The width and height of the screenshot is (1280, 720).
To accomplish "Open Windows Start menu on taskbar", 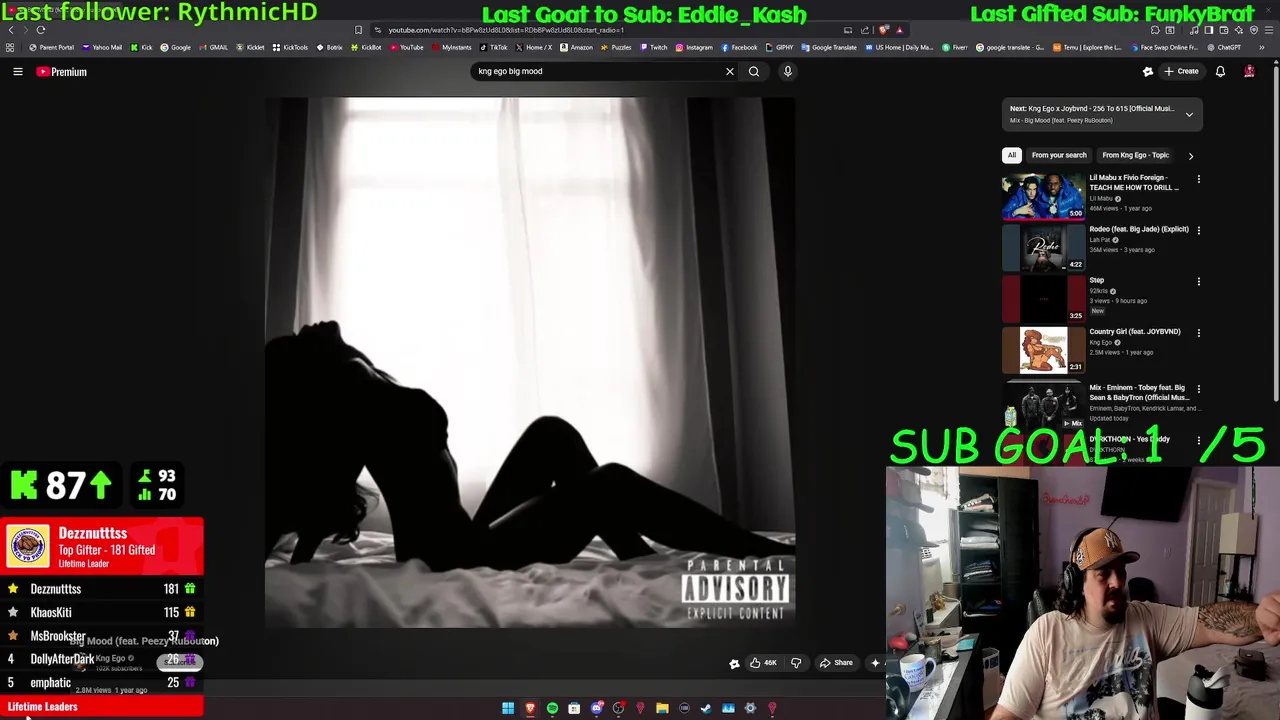I will click(508, 709).
